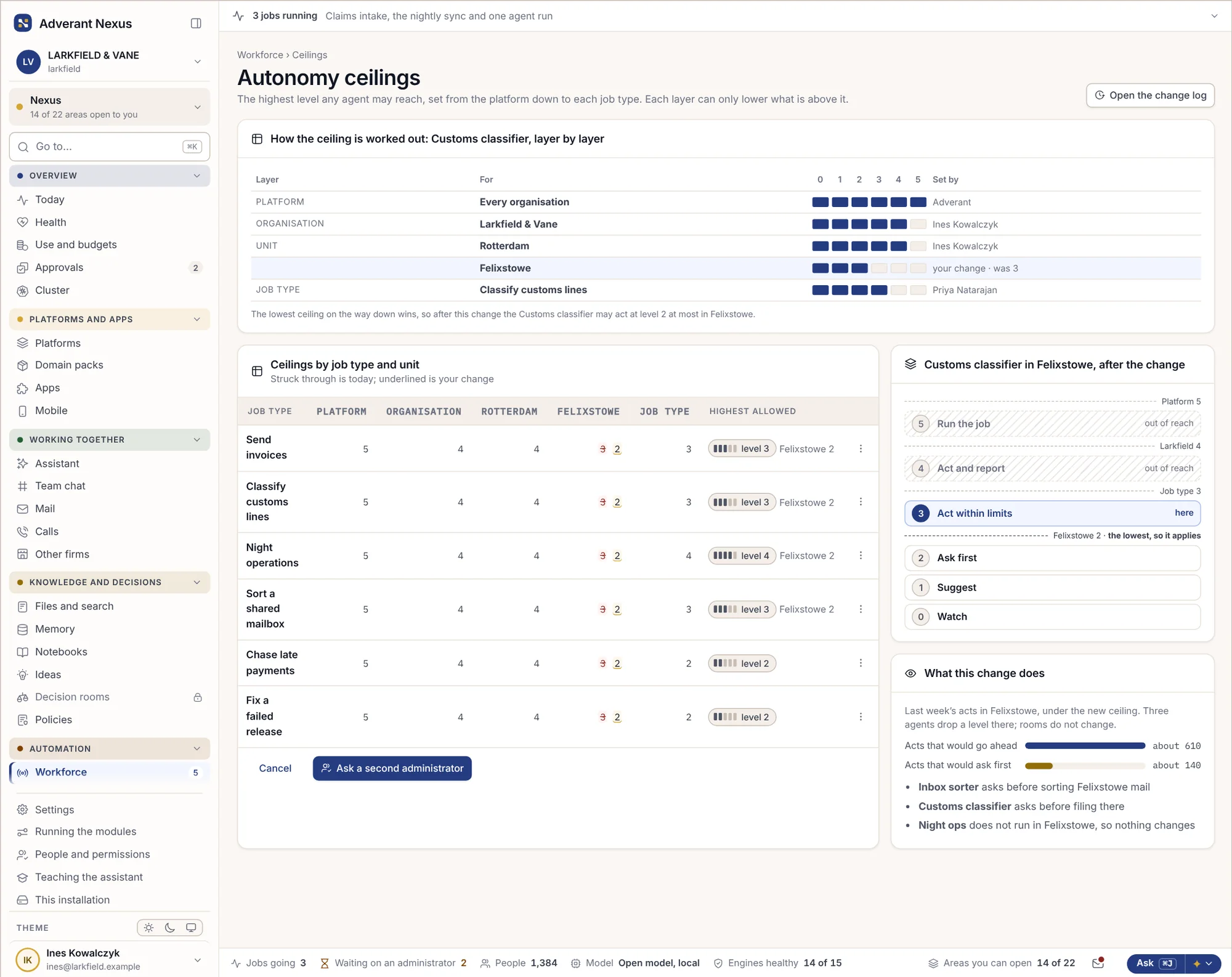Viewport: 1232px width, 977px height.
Task: Switch to dark theme
Action: [x=170, y=928]
